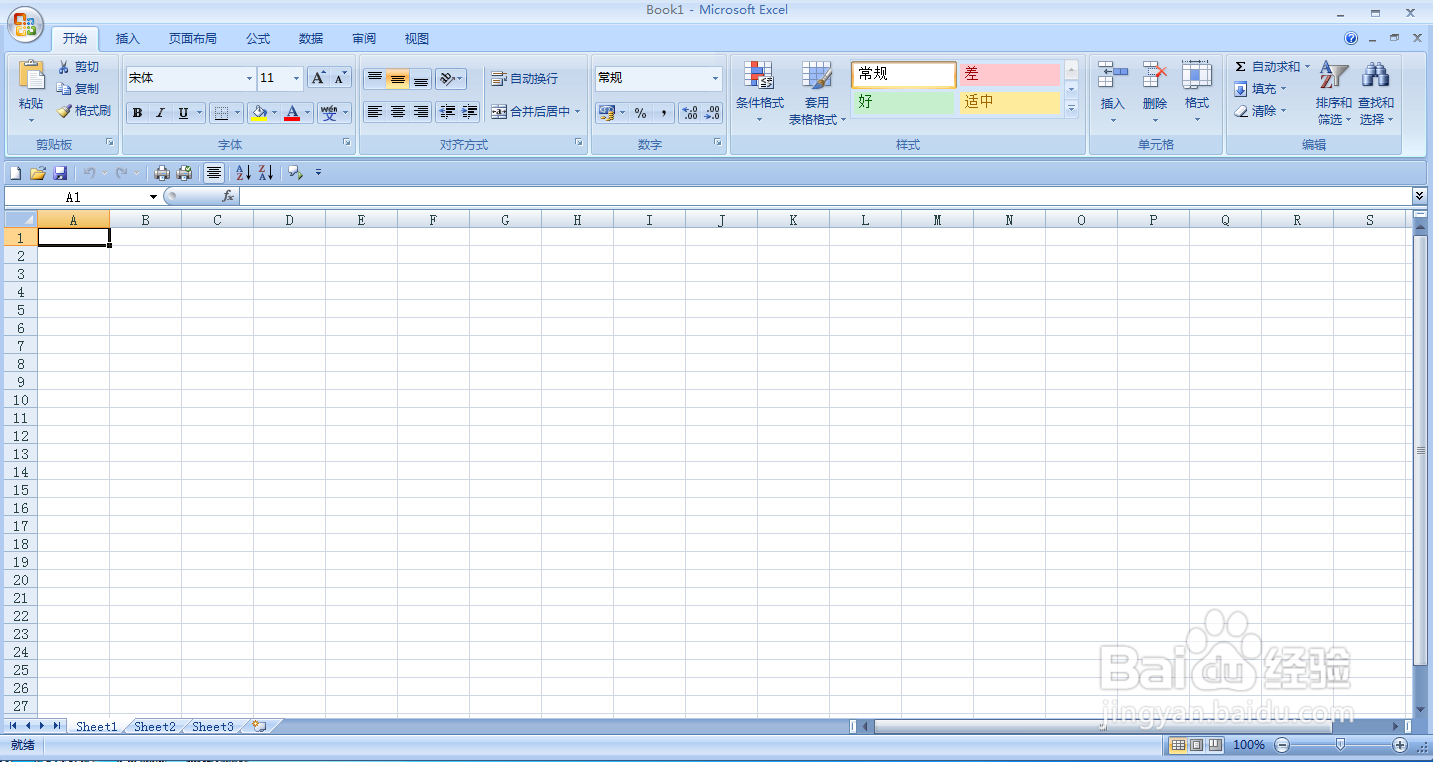Open the View (视图) tab
Image resolution: width=1433 pixels, height=762 pixels.
pos(417,39)
